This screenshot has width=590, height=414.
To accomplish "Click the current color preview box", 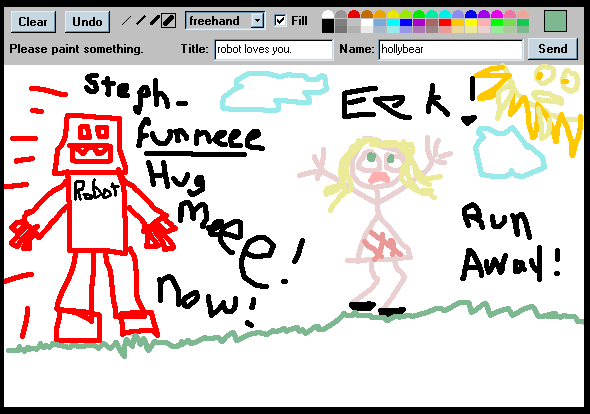I will pos(555,21).
